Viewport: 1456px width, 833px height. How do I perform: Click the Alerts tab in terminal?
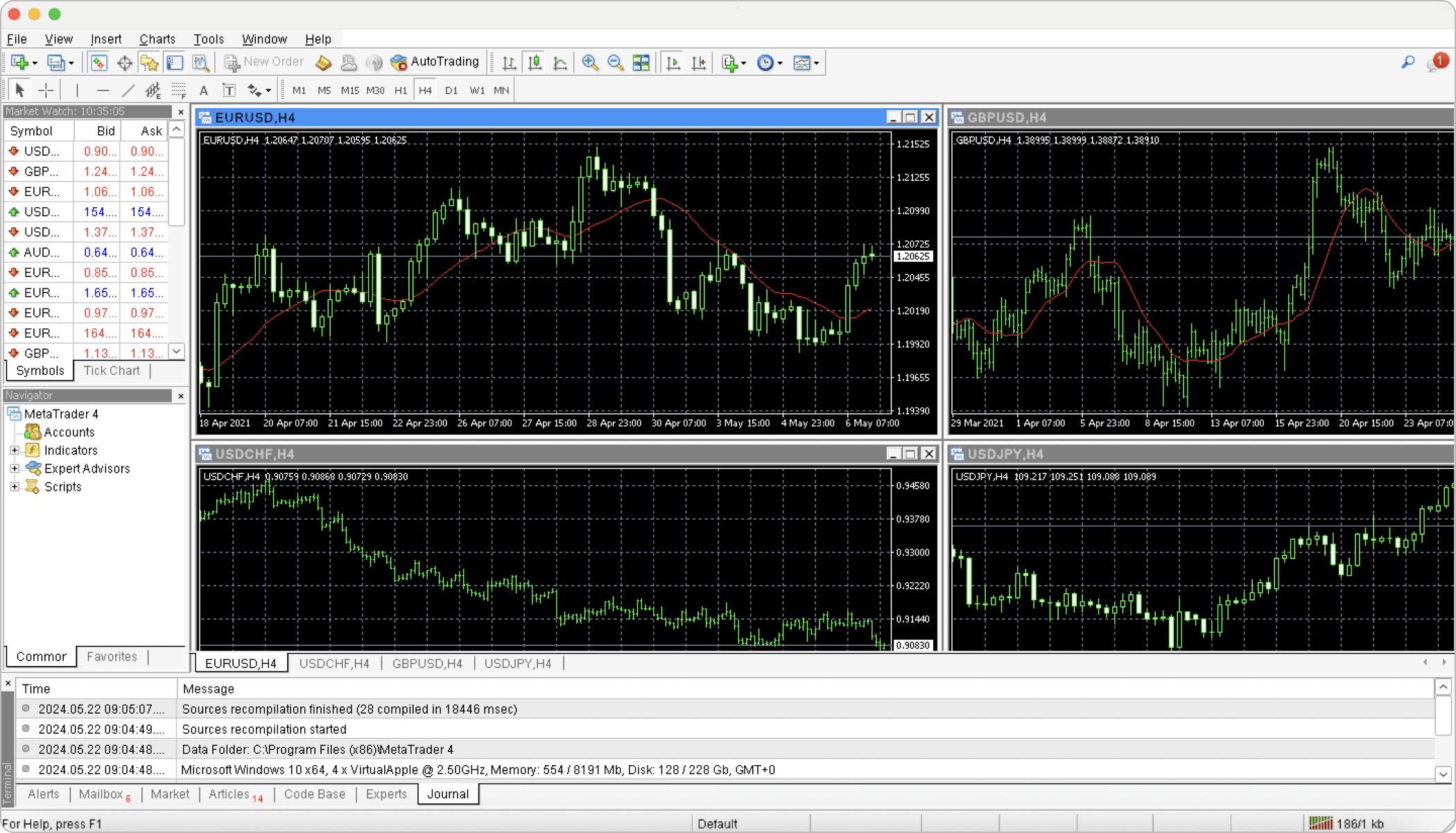pyautogui.click(x=44, y=794)
